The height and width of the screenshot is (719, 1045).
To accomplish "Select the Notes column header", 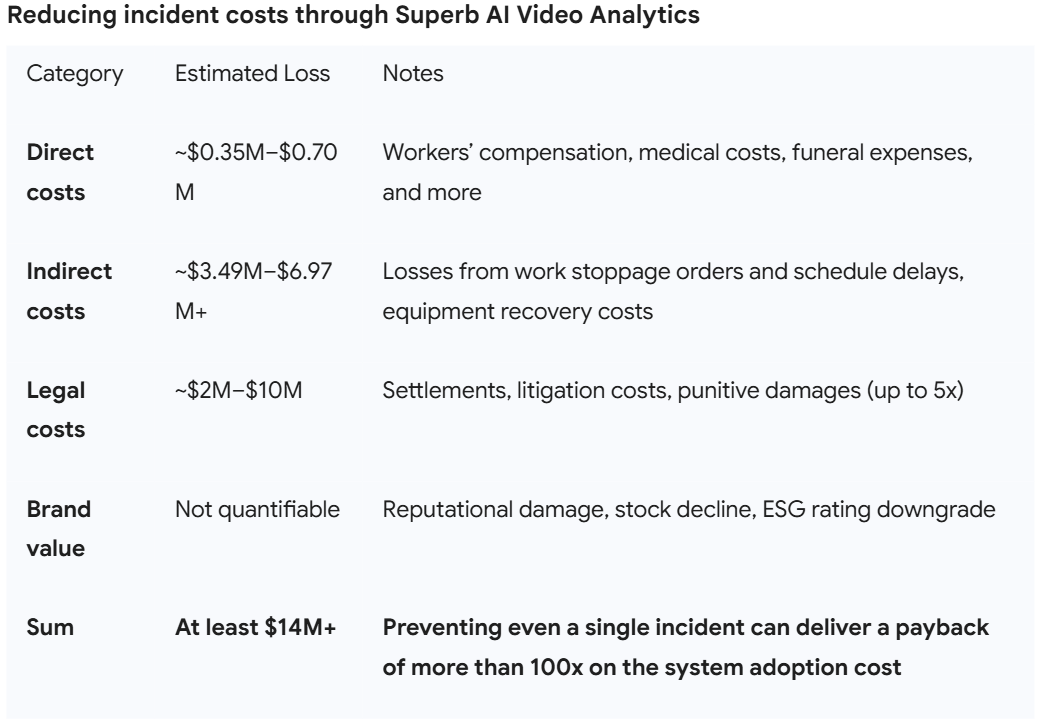I will click(413, 74).
